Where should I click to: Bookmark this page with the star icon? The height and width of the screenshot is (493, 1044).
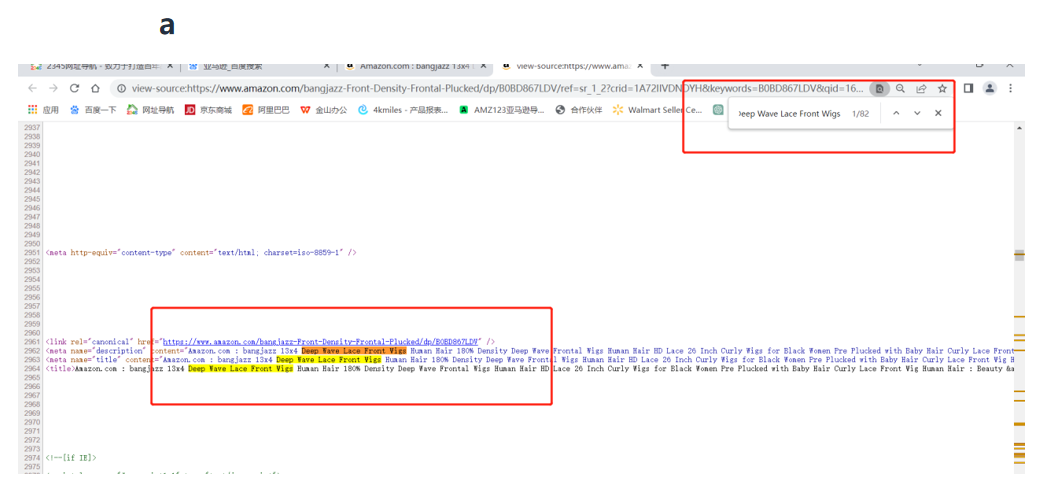click(x=942, y=88)
